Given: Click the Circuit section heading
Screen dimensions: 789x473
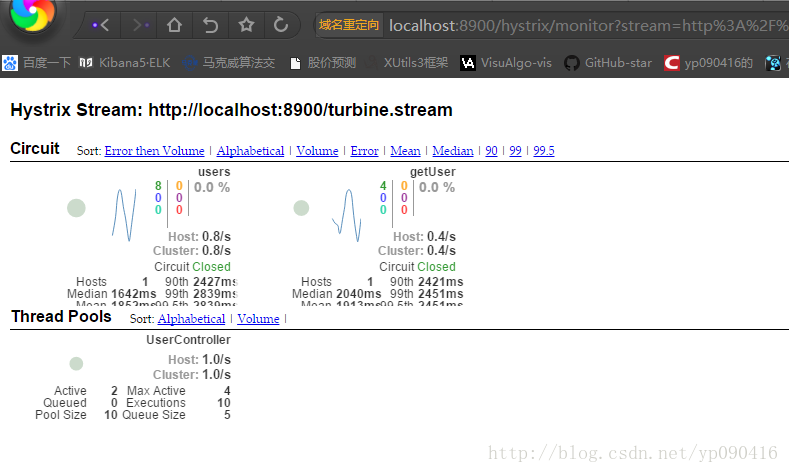Looking at the screenshot, I should 35,148.
